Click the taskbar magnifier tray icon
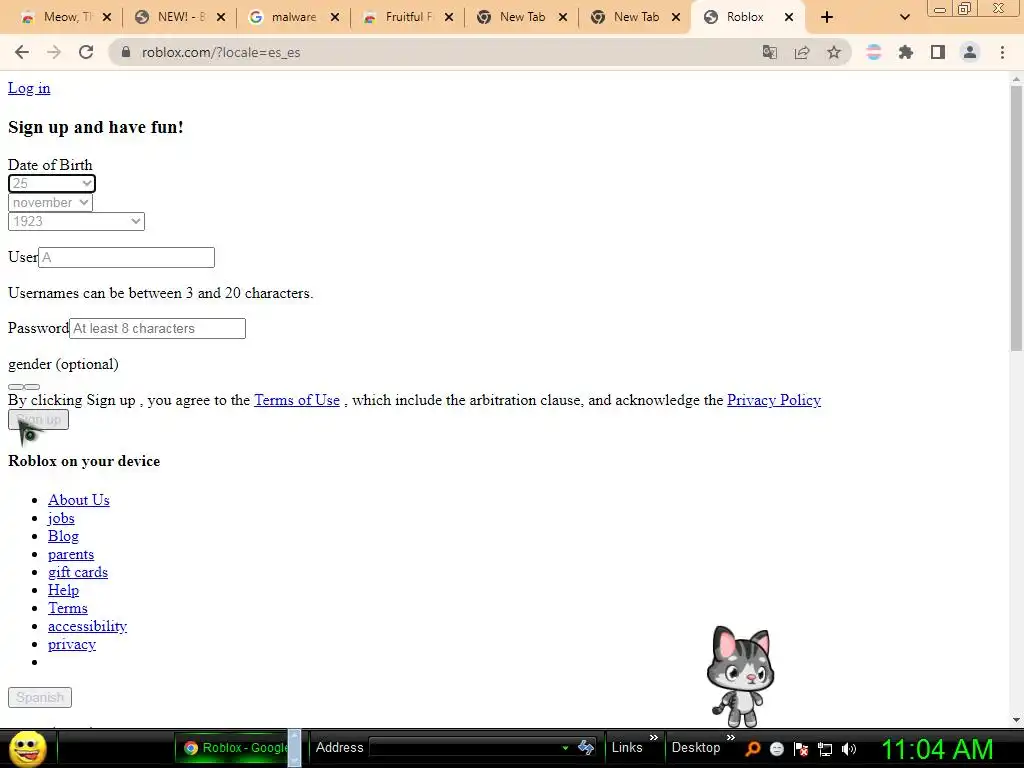 (752, 748)
